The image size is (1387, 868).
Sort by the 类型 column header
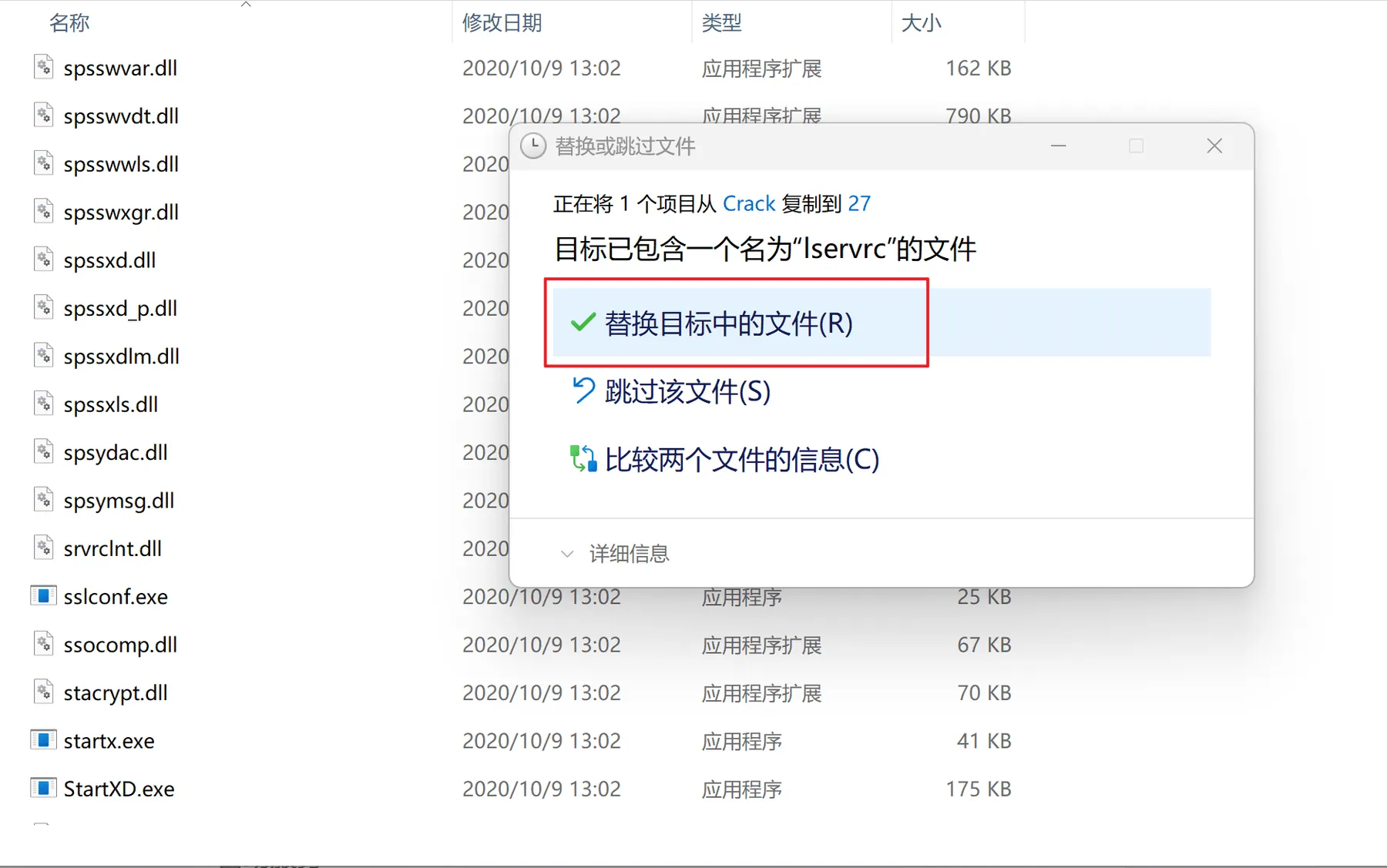[x=722, y=22]
